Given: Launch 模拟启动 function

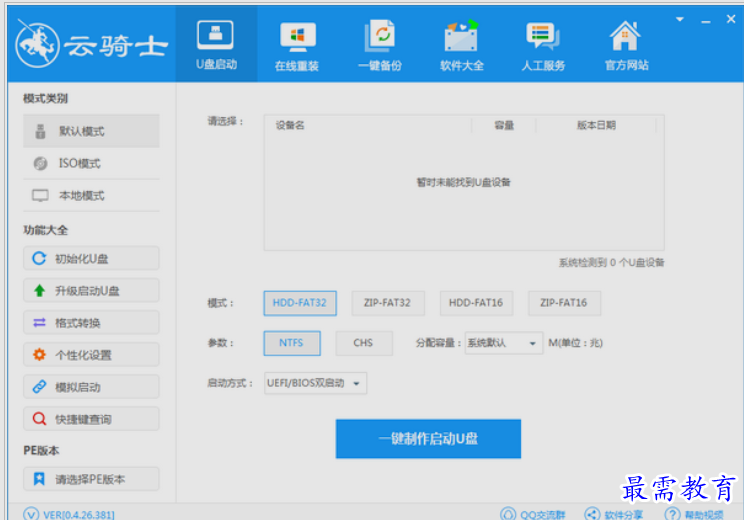Looking at the screenshot, I should tap(91, 387).
